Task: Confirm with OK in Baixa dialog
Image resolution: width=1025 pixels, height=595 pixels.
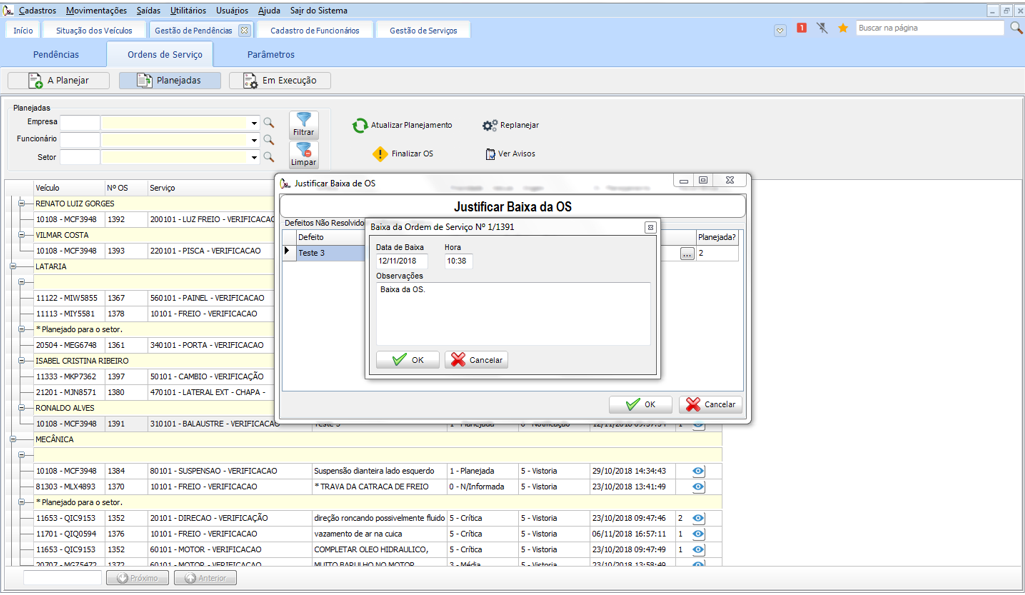Action: point(408,360)
